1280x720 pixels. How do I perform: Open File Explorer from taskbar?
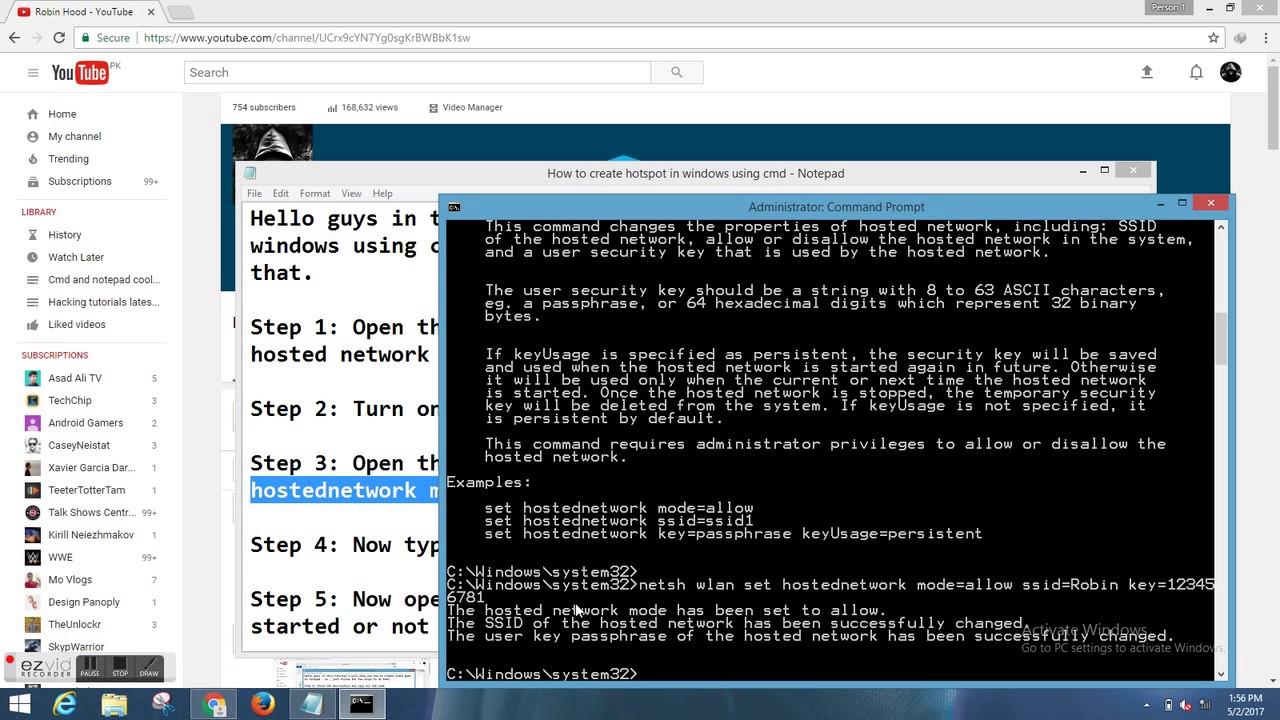pos(114,705)
